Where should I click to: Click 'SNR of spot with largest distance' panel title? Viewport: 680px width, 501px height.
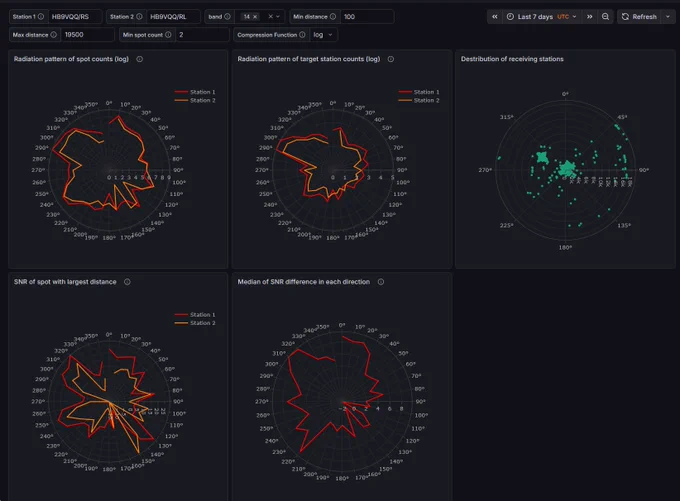[65, 282]
